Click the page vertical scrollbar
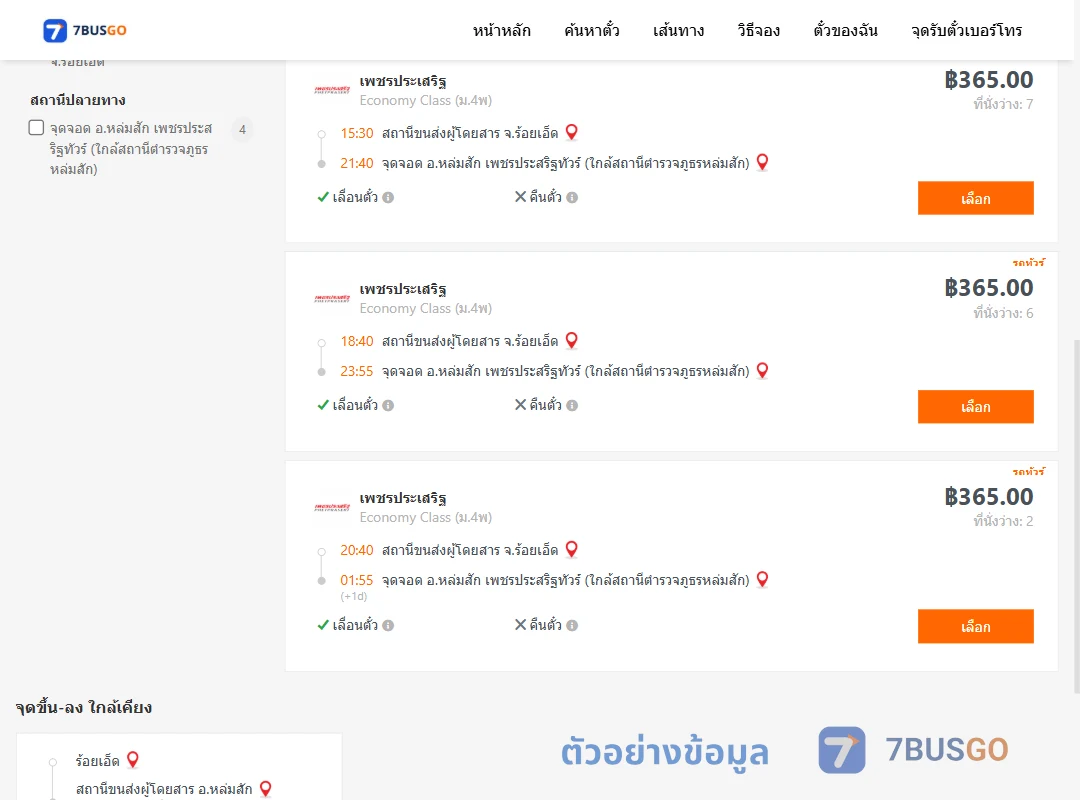This screenshot has width=1080, height=800. 1076,515
